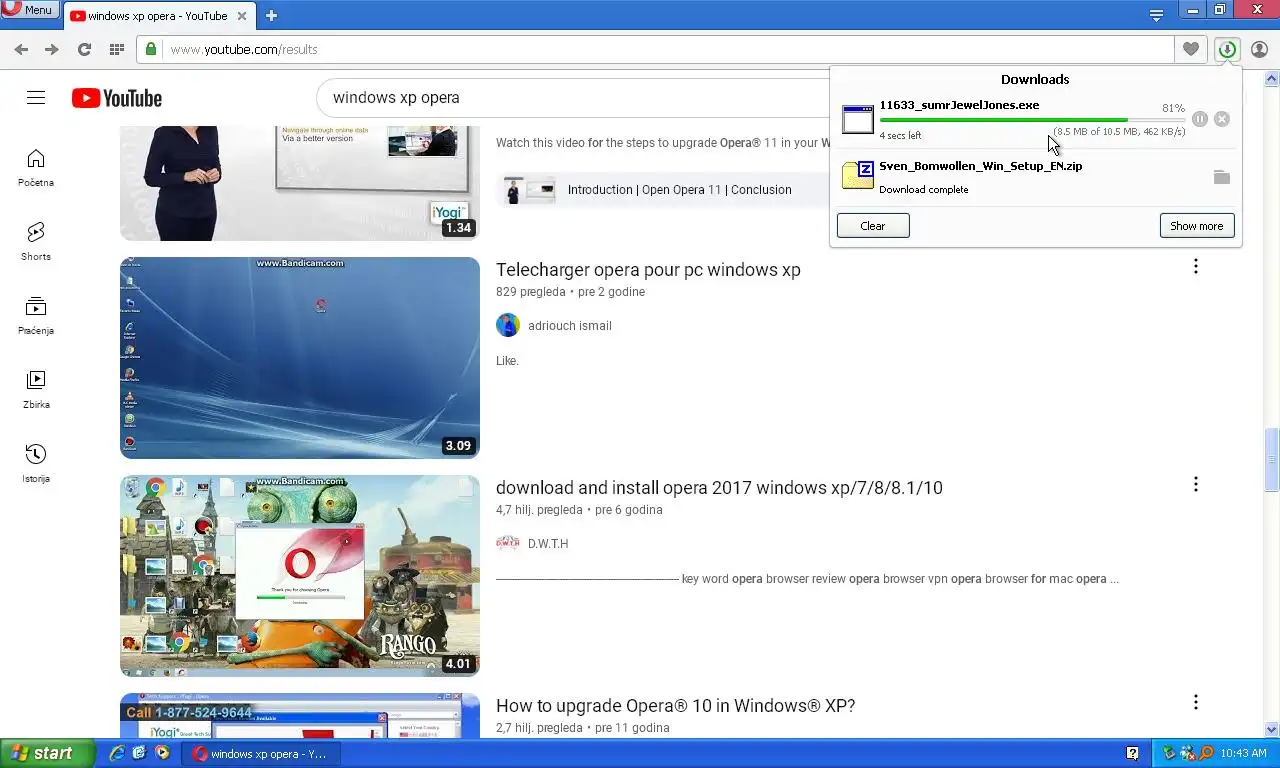Open Shorts in the sidebar

[36, 242]
